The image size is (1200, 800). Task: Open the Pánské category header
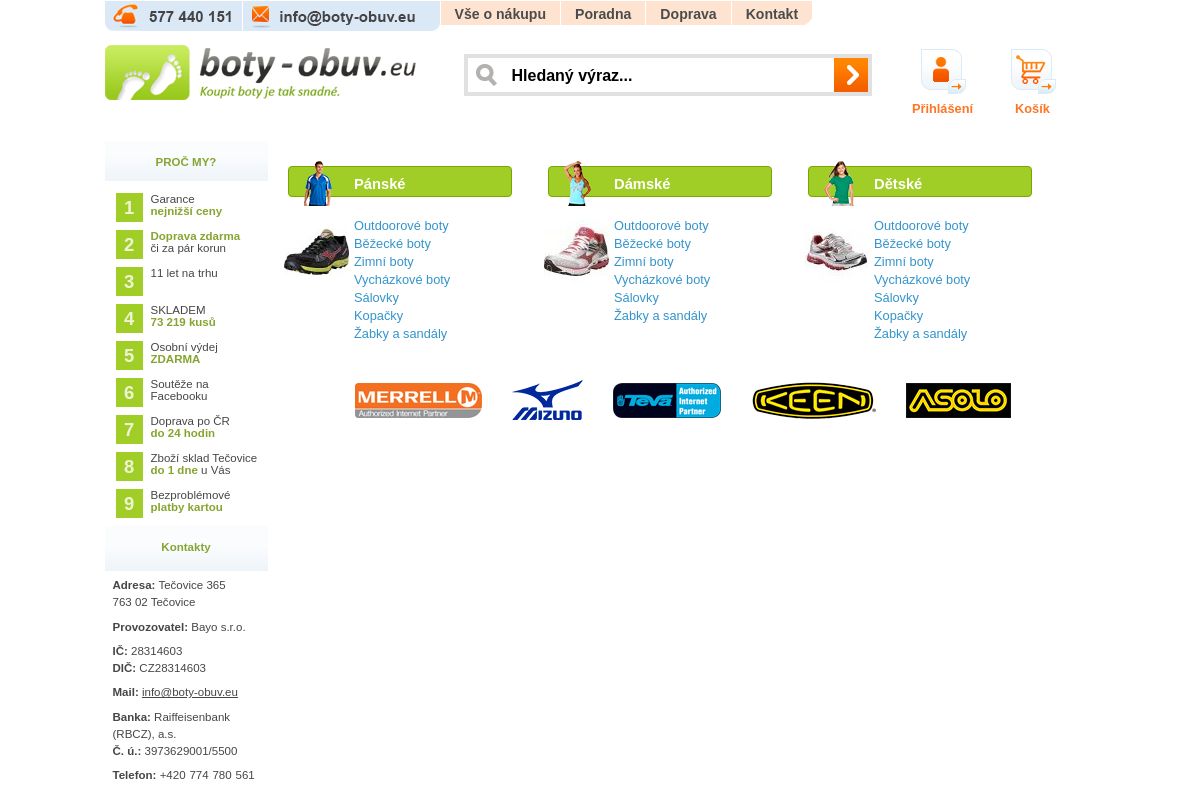click(x=400, y=182)
